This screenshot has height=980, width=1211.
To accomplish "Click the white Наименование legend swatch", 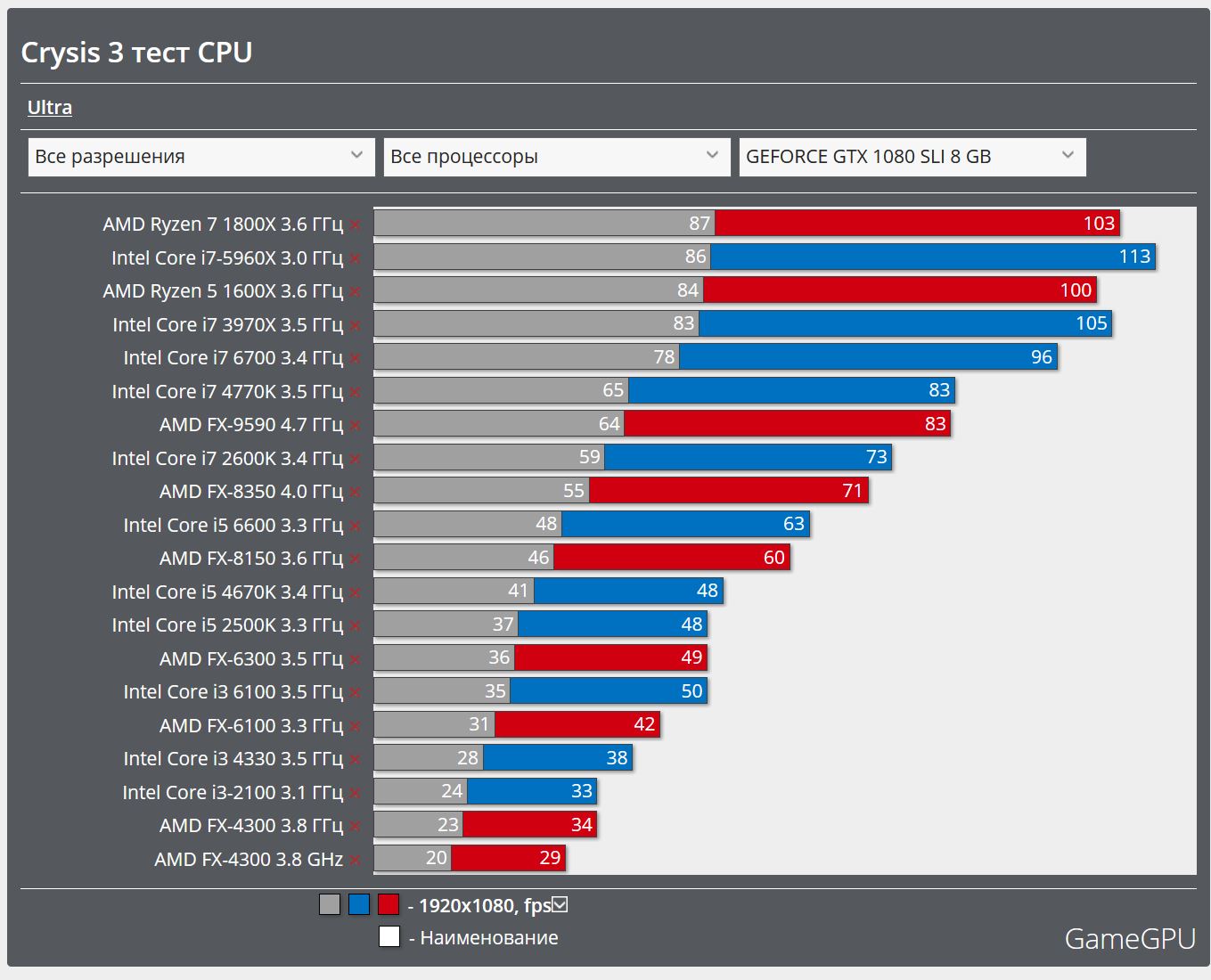I will tap(389, 937).
